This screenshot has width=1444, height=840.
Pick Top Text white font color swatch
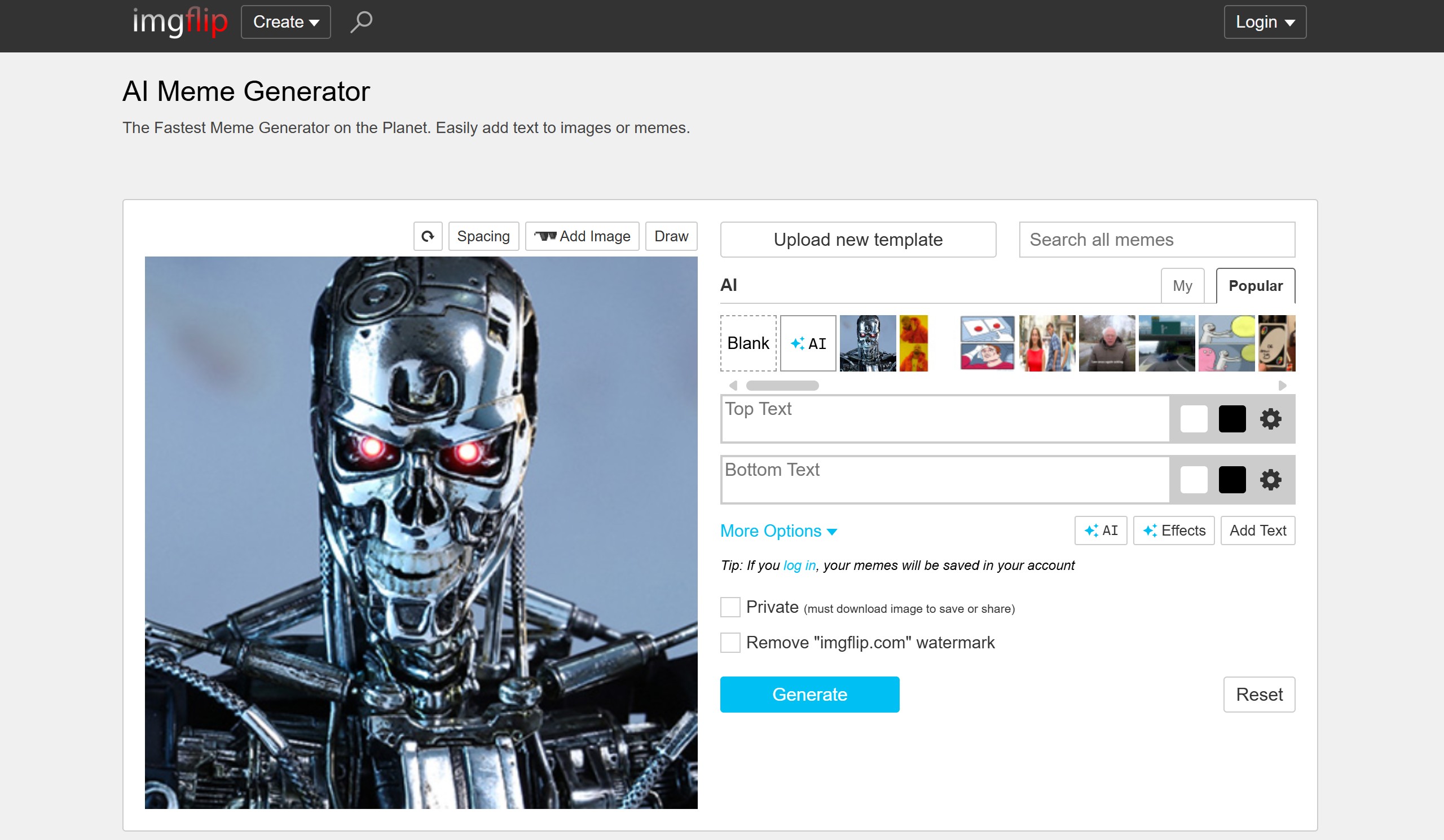pos(1194,418)
